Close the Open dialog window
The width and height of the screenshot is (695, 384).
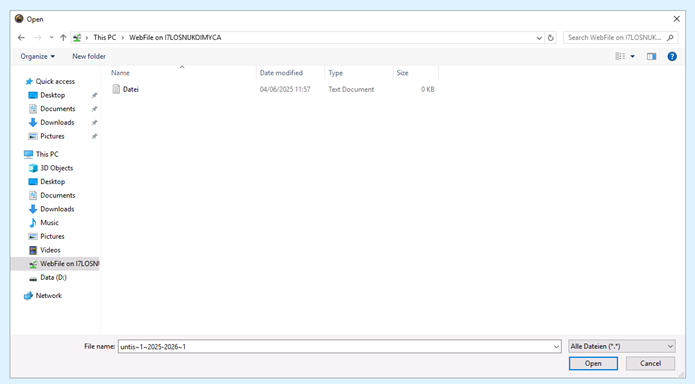pyautogui.click(x=676, y=19)
